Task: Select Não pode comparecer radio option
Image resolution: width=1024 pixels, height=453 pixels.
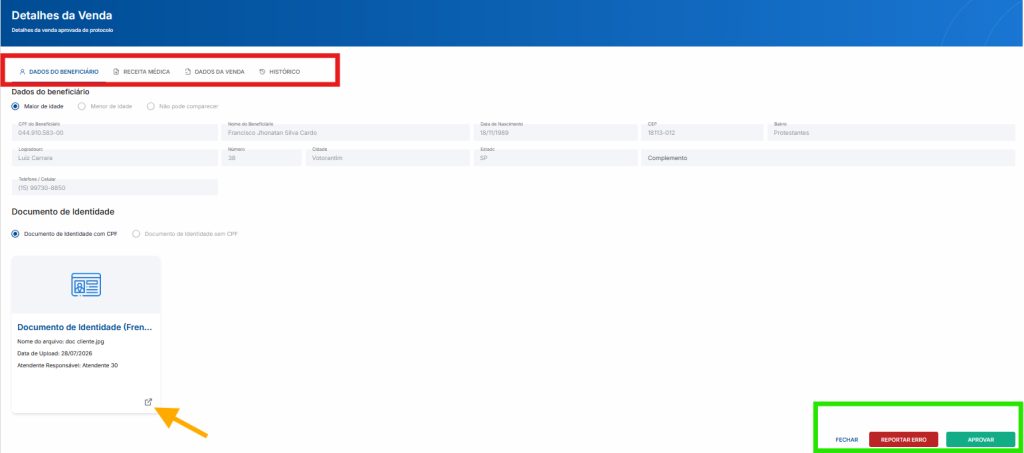Action: [x=151, y=106]
